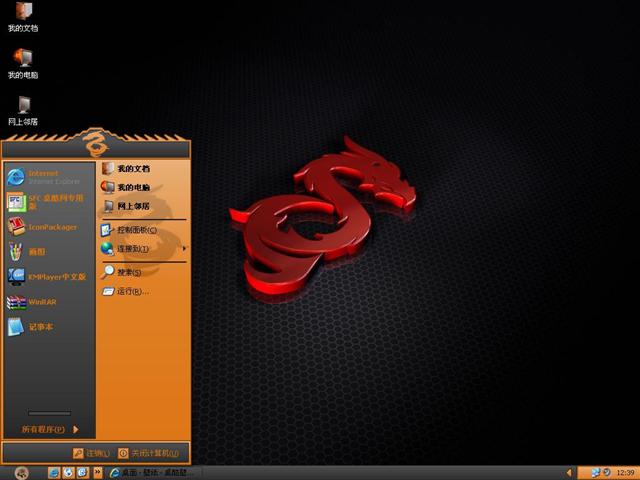Expand 连接到 submenu arrow
This screenshot has height=480, width=640.
point(184,248)
